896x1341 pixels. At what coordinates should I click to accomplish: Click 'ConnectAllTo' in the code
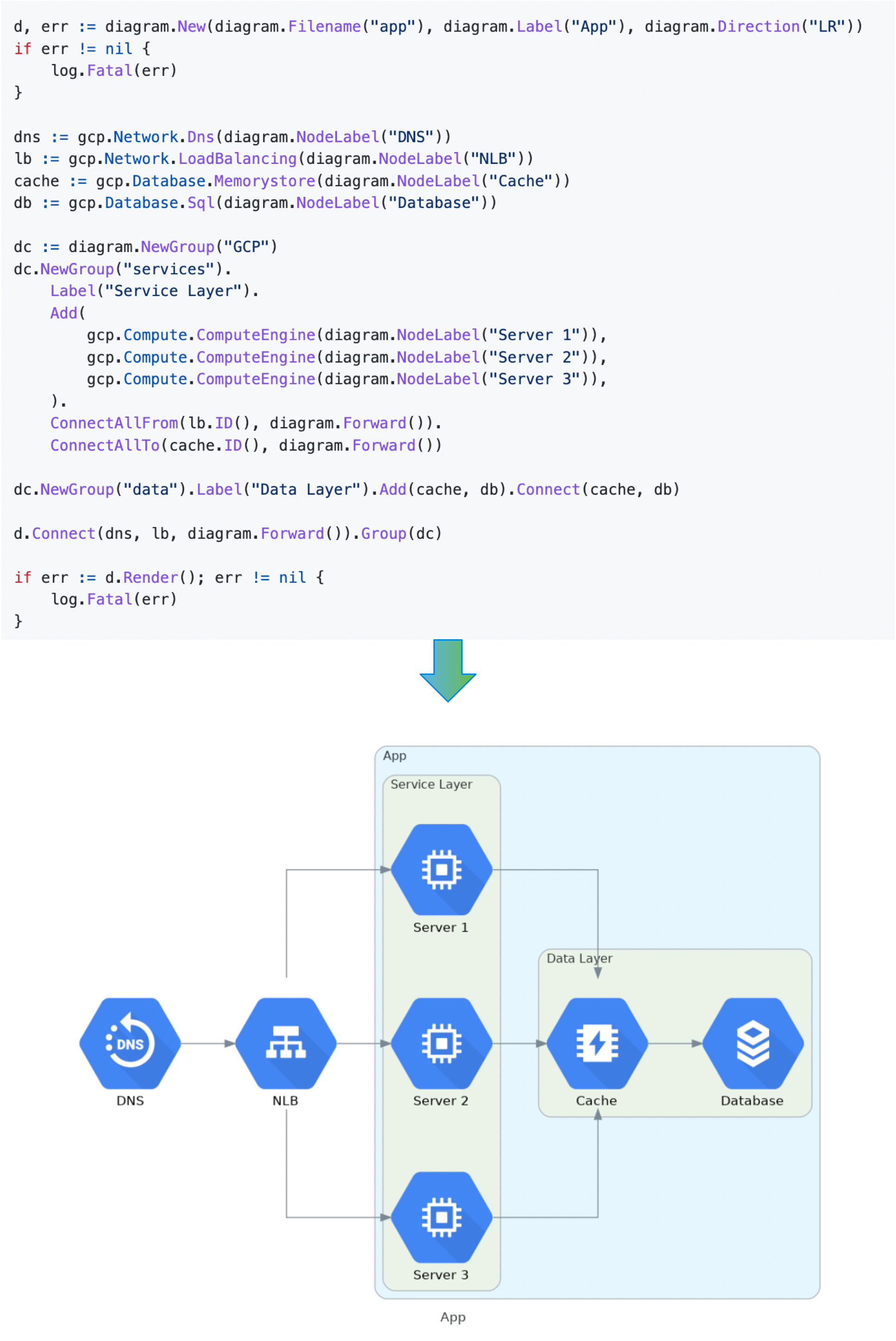point(105,445)
